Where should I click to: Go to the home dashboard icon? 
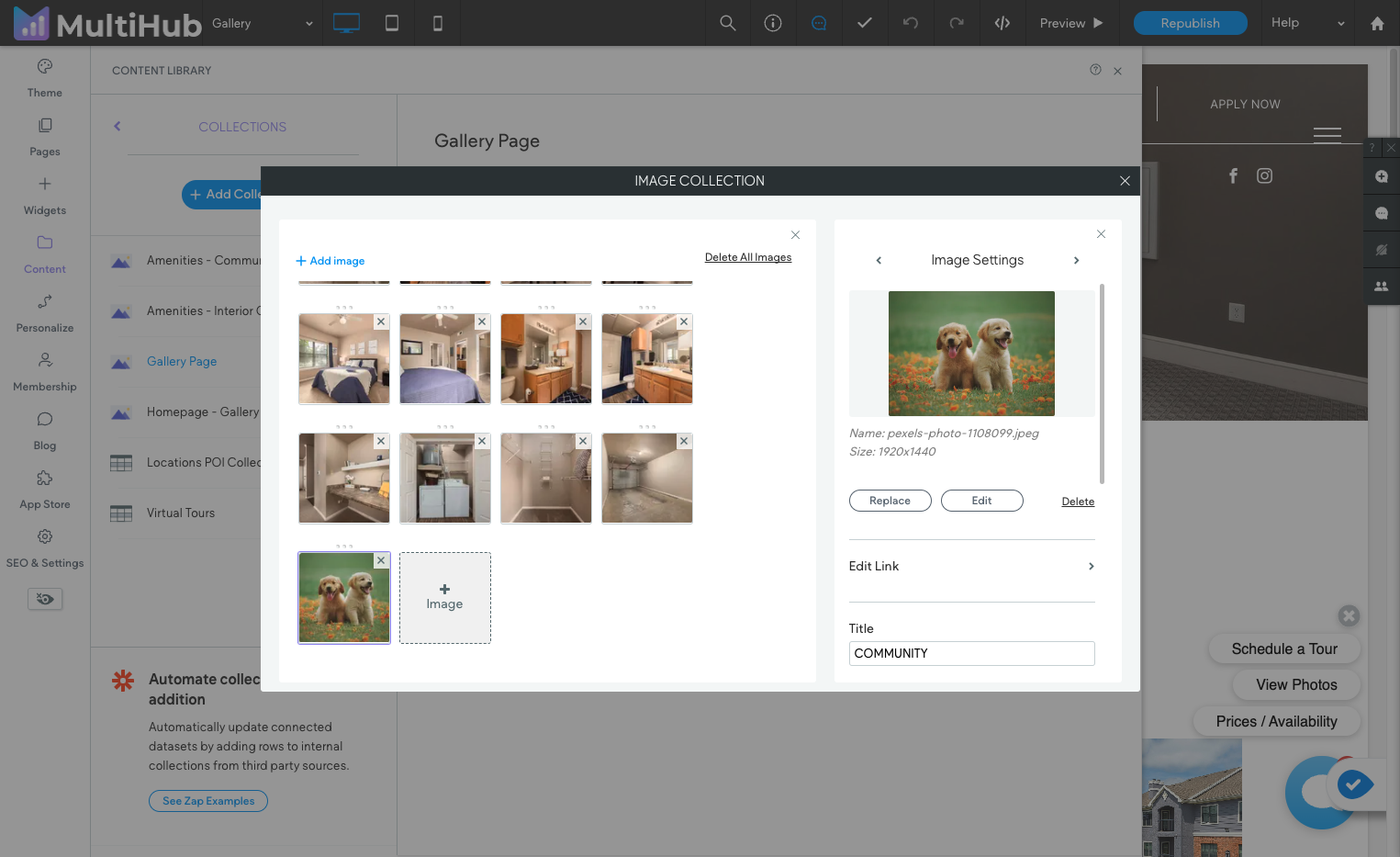coord(1377,23)
